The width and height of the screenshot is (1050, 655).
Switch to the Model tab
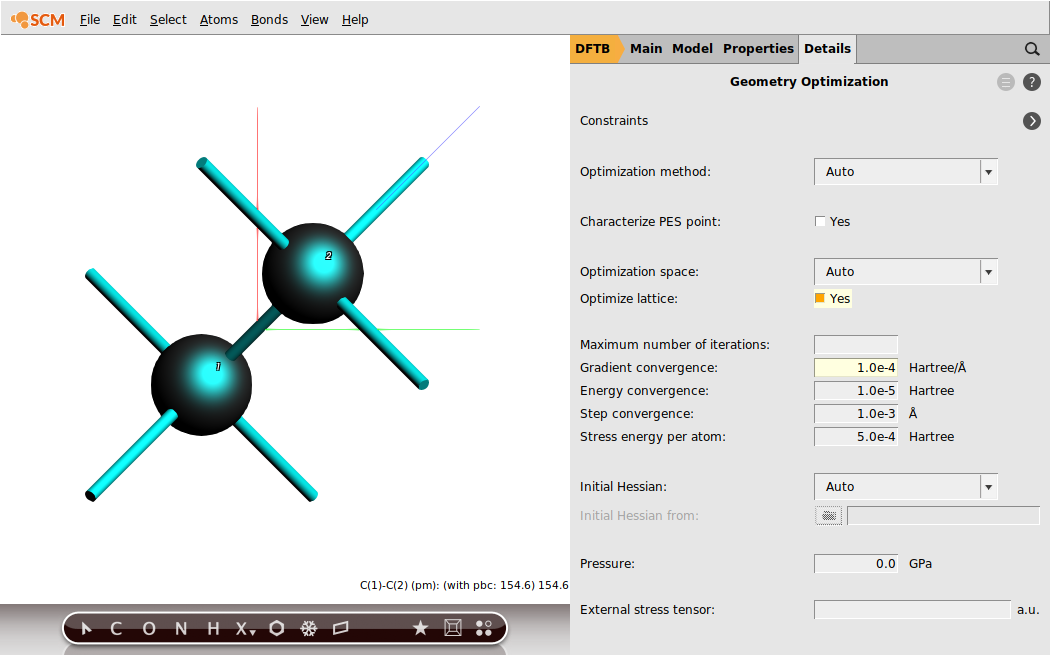[x=692, y=49]
